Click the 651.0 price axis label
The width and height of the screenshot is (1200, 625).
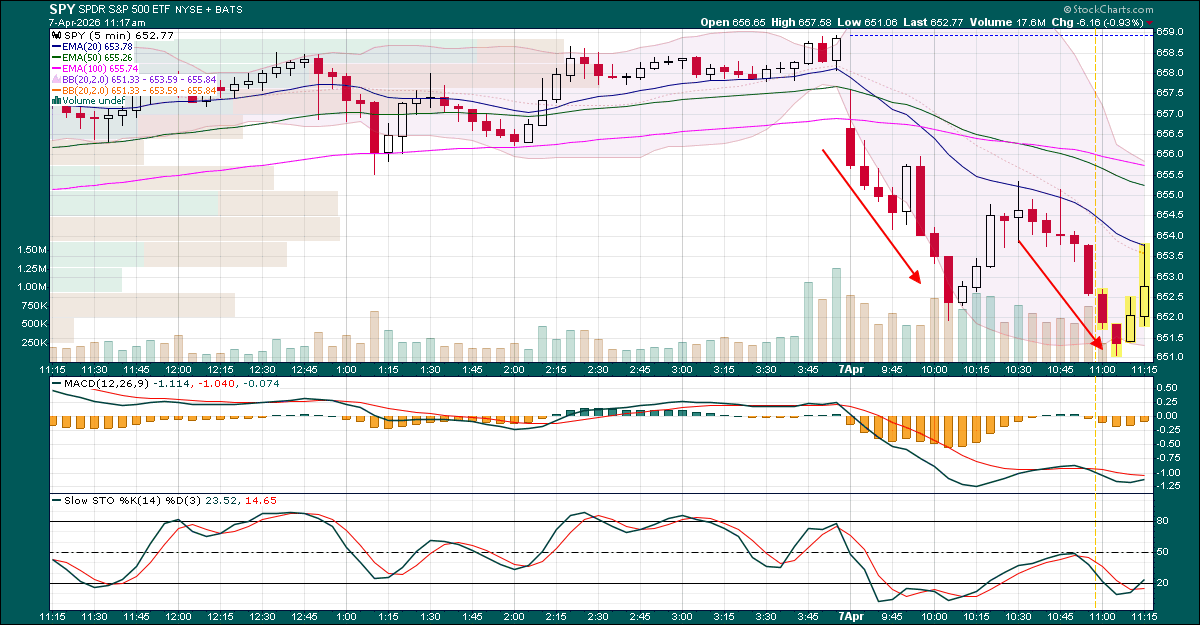(x=1169, y=357)
